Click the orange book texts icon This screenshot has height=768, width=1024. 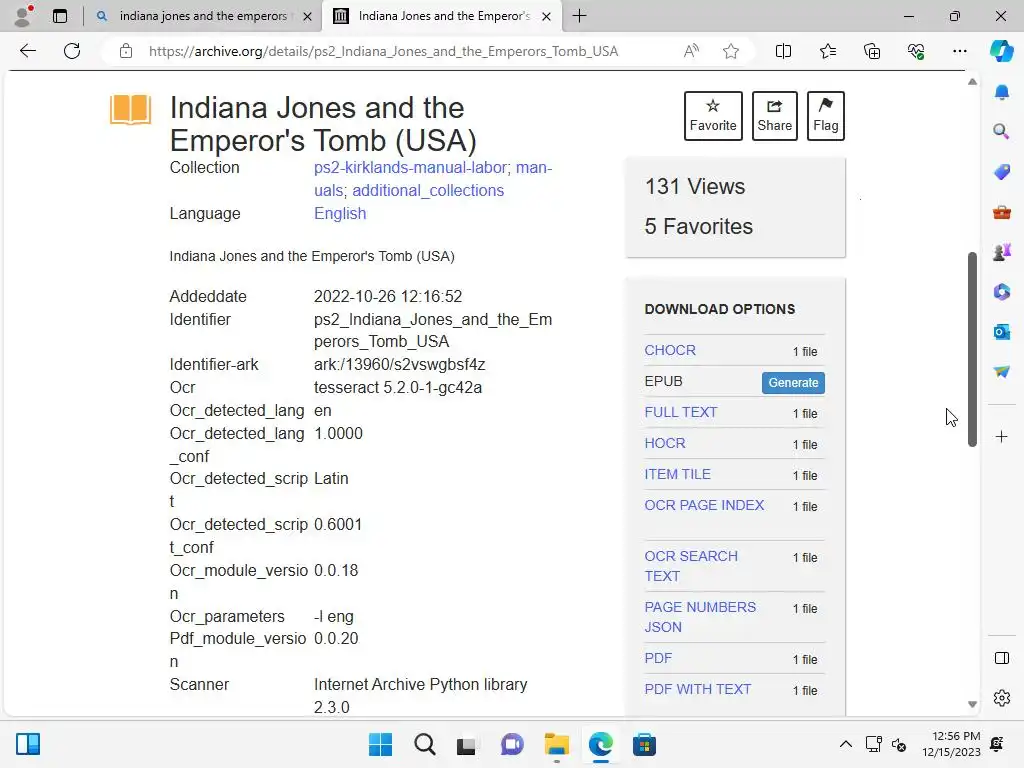(x=130, y=109)
